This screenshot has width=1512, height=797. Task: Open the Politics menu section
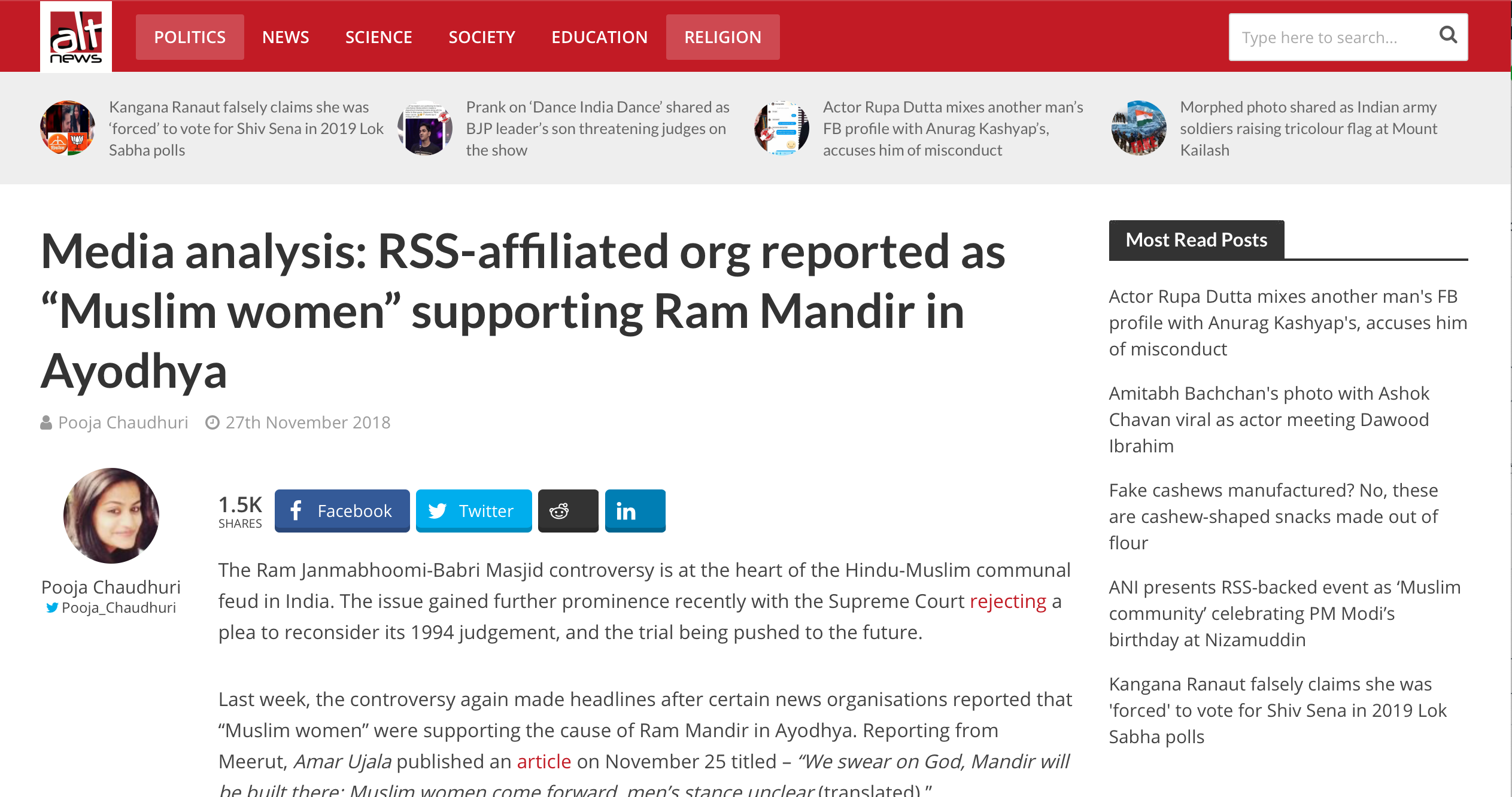190,37
